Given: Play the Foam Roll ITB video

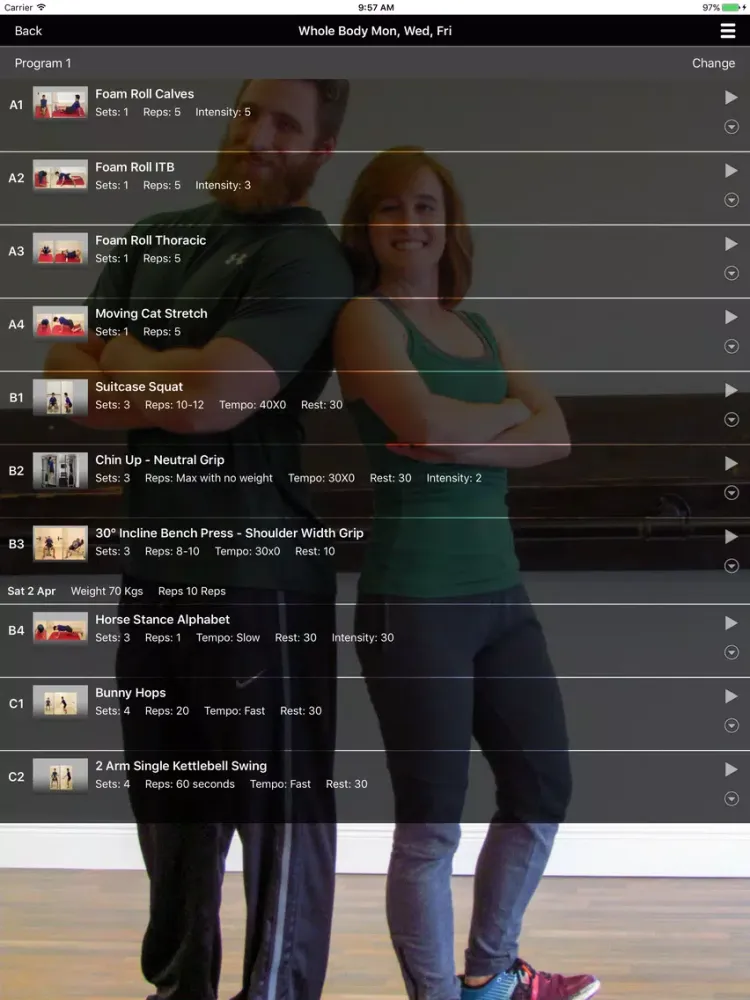Looking at the screenshot, I should click(x=731, y=171).
